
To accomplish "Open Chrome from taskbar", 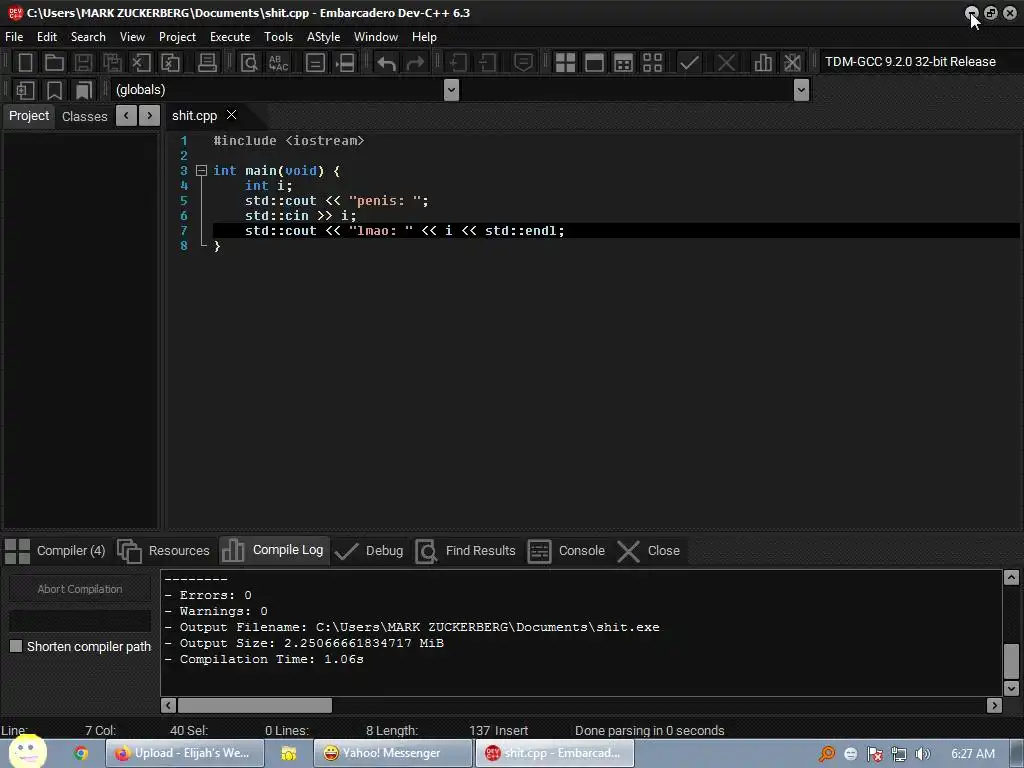I will click(x=80, y=753).
